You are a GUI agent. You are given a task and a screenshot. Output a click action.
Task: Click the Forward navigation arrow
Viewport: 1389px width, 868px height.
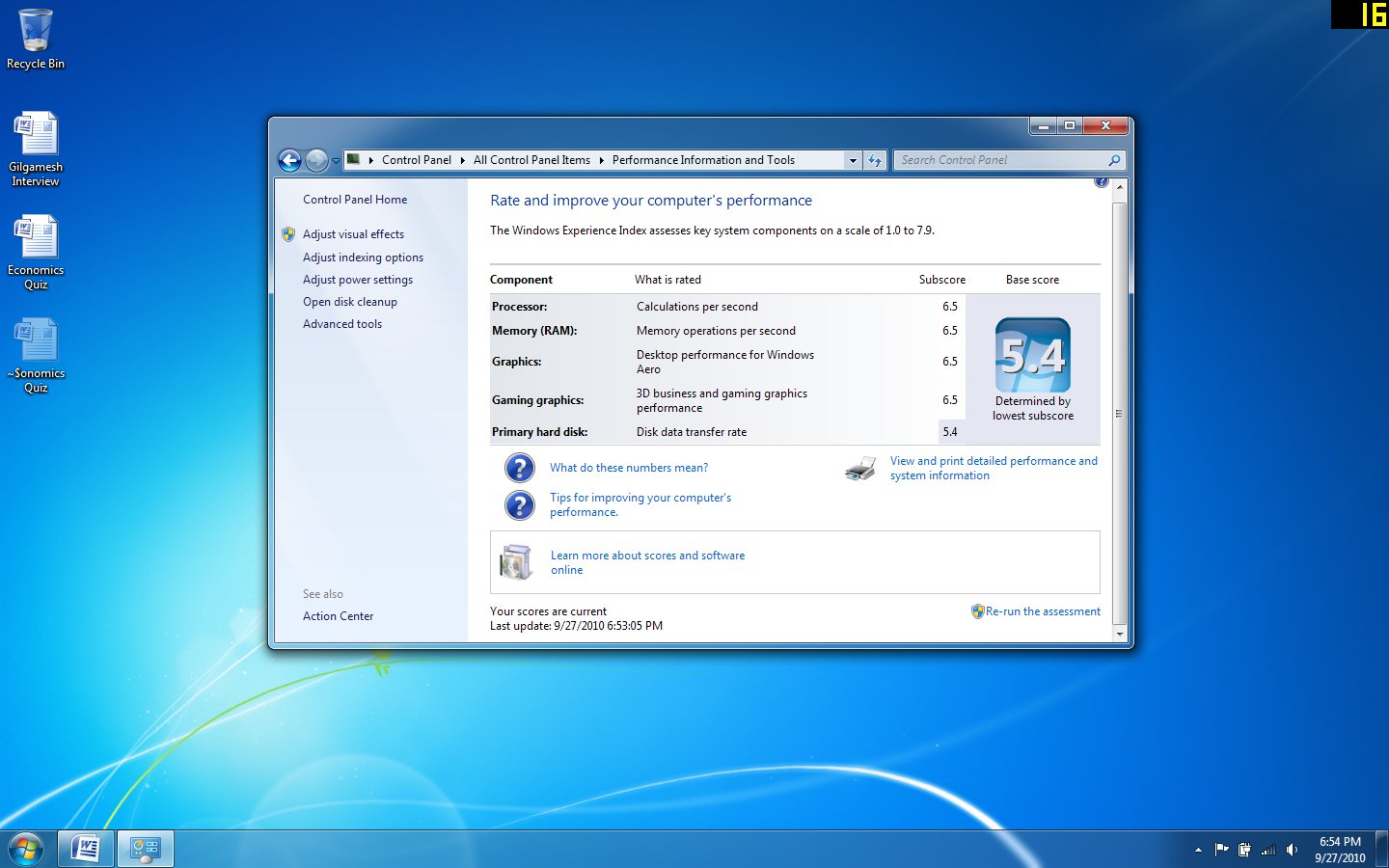(x=316, y=160)
